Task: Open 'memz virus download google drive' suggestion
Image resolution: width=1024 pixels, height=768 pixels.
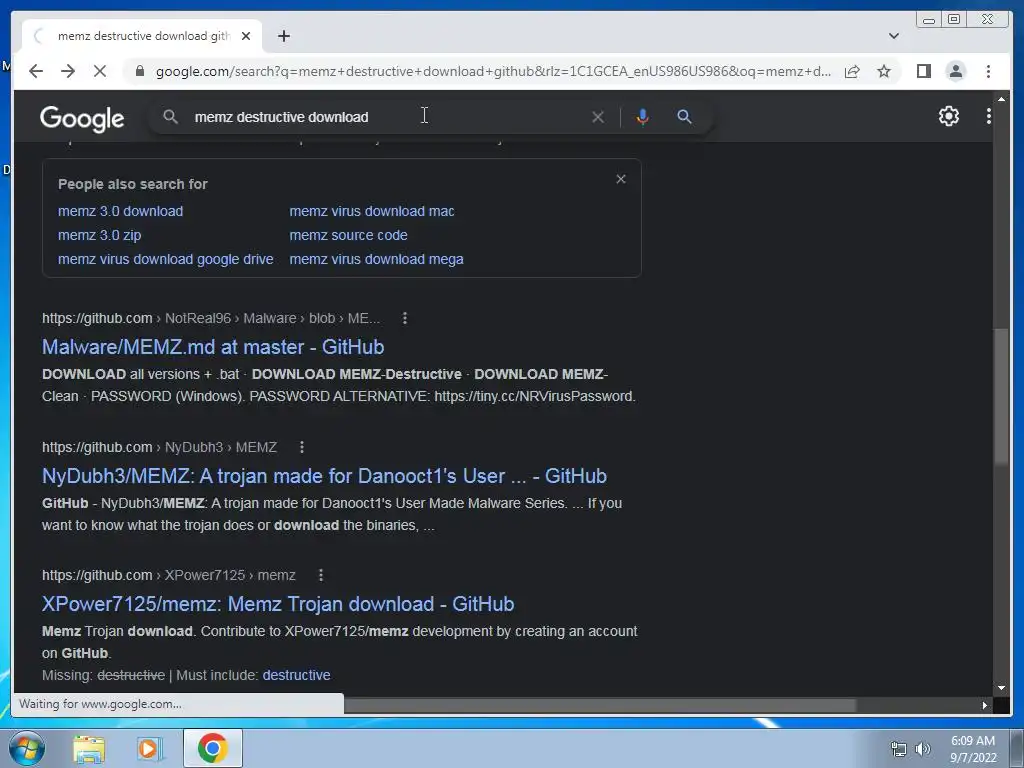Action: pyautogui.click(x=166, y=259)
